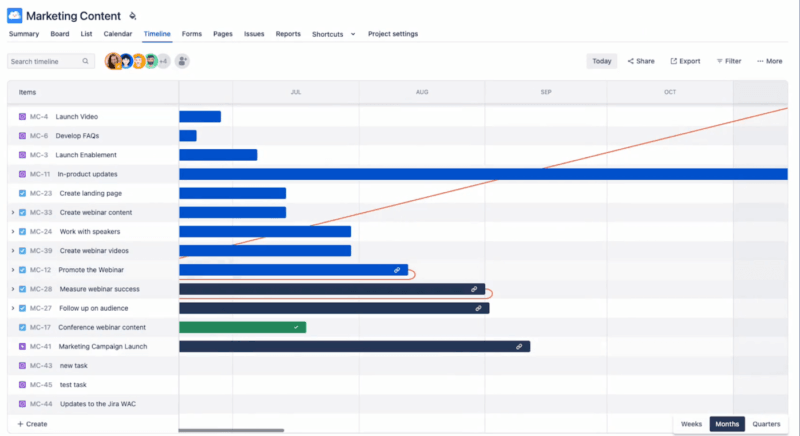Image resolution: width=800 pixels, height=436 pixels.
Task: Open the Issues tab
Action: (254, 34)
